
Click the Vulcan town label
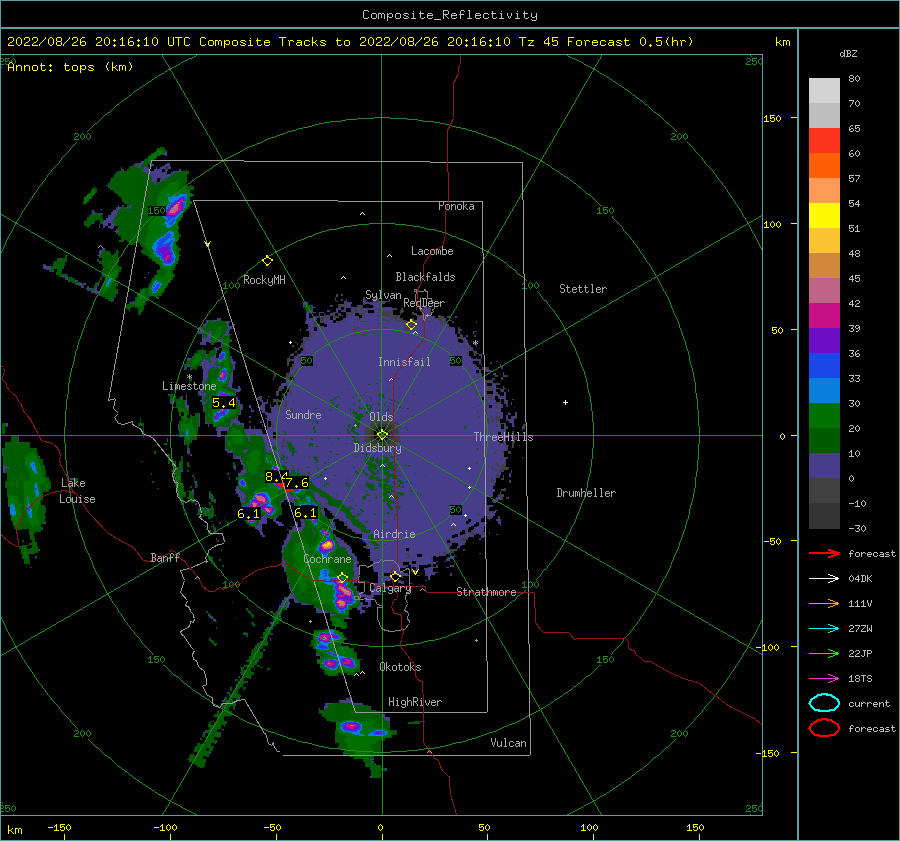(508, 743)
